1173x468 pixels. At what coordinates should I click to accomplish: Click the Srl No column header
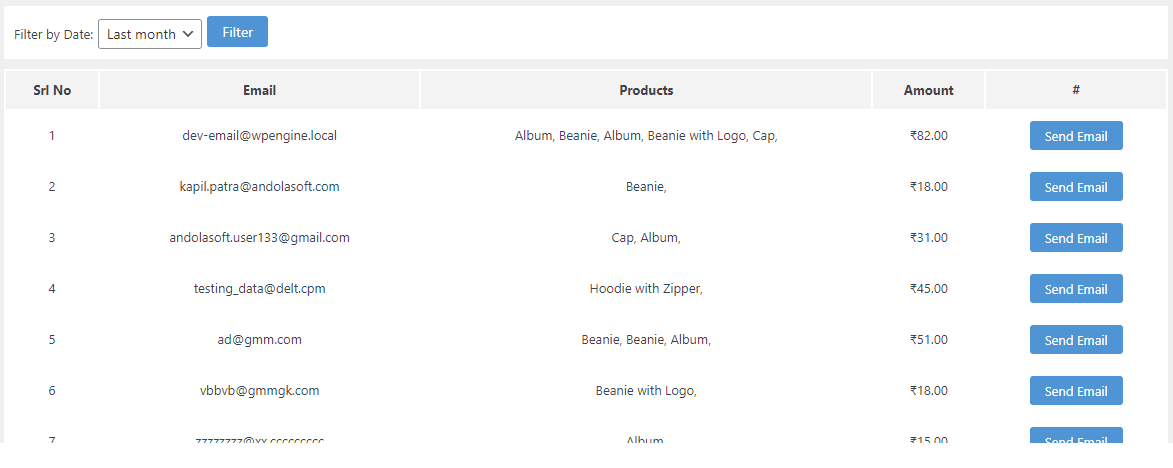[52, 90]
